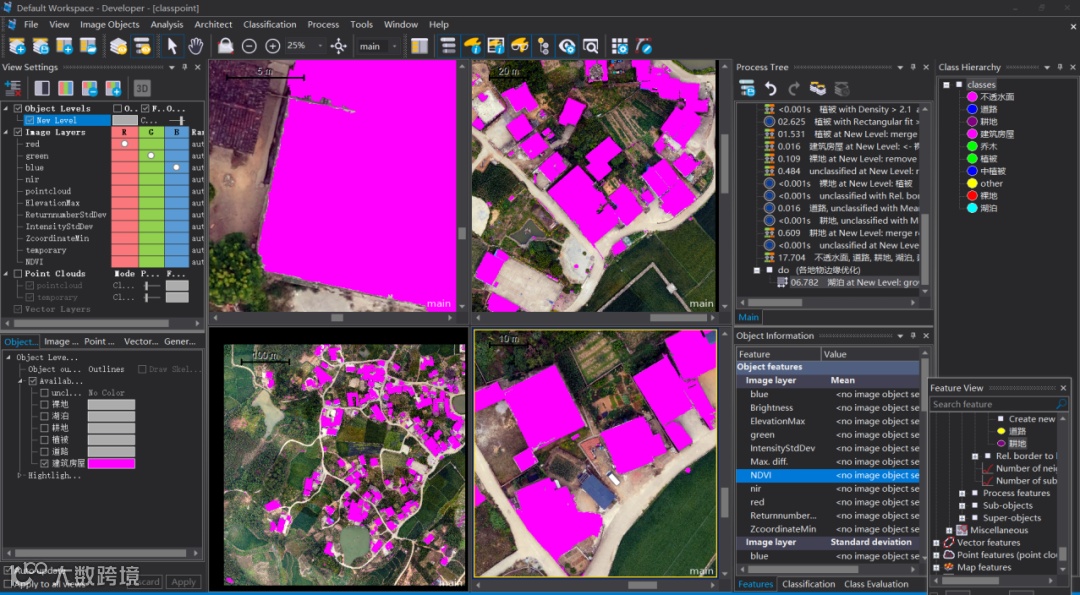Click the lock icon in the main toolbar
Screen dimensions: 1080x595
click(225, 46)
